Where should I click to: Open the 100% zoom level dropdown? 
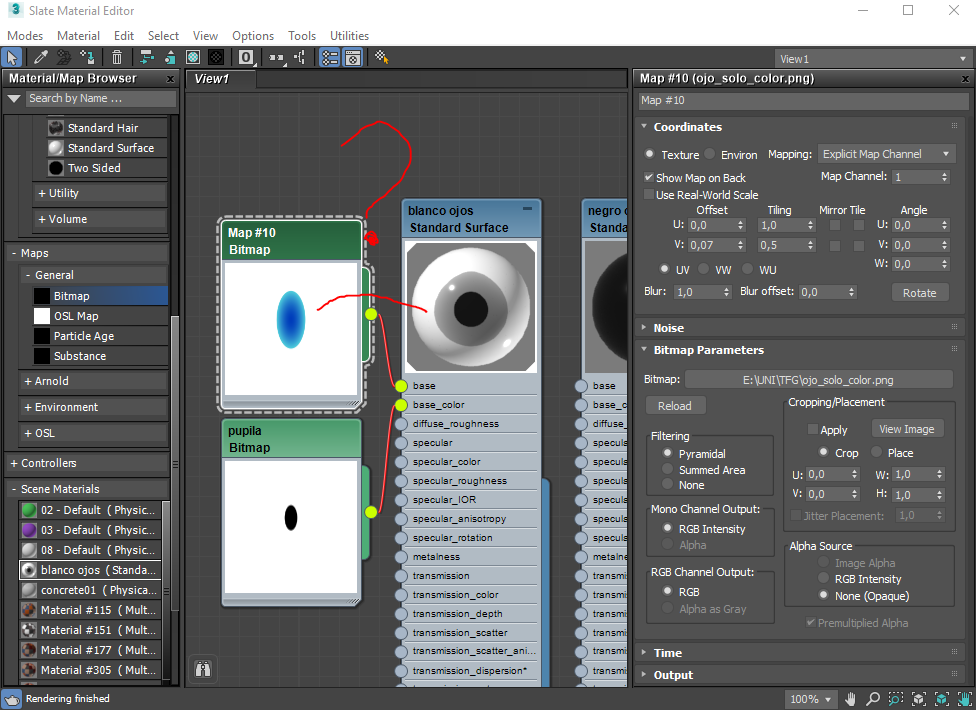click(x=810, y=699)
